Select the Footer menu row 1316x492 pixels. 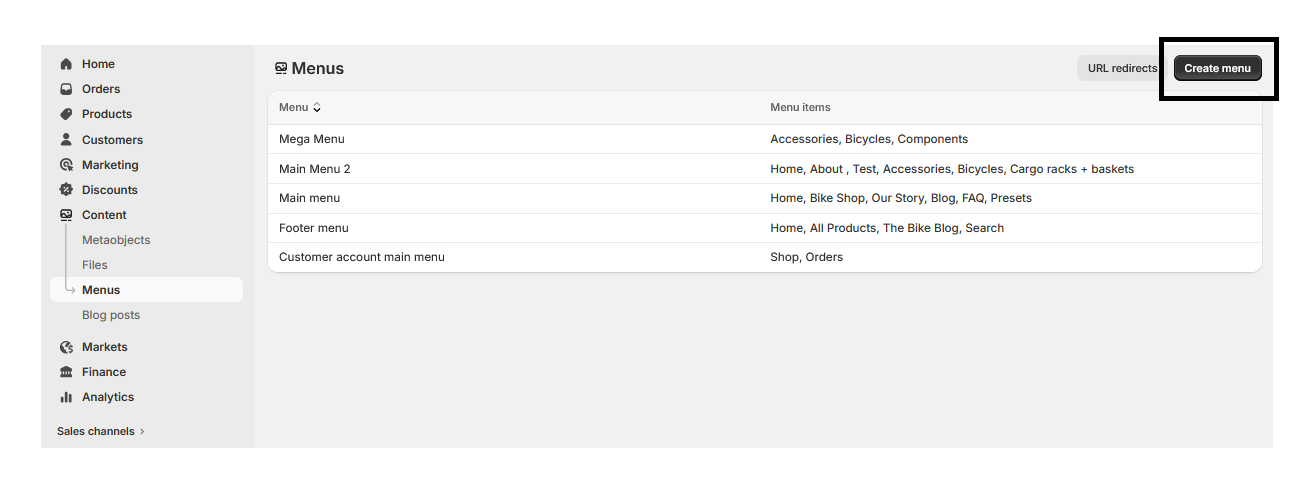point(314,228)
